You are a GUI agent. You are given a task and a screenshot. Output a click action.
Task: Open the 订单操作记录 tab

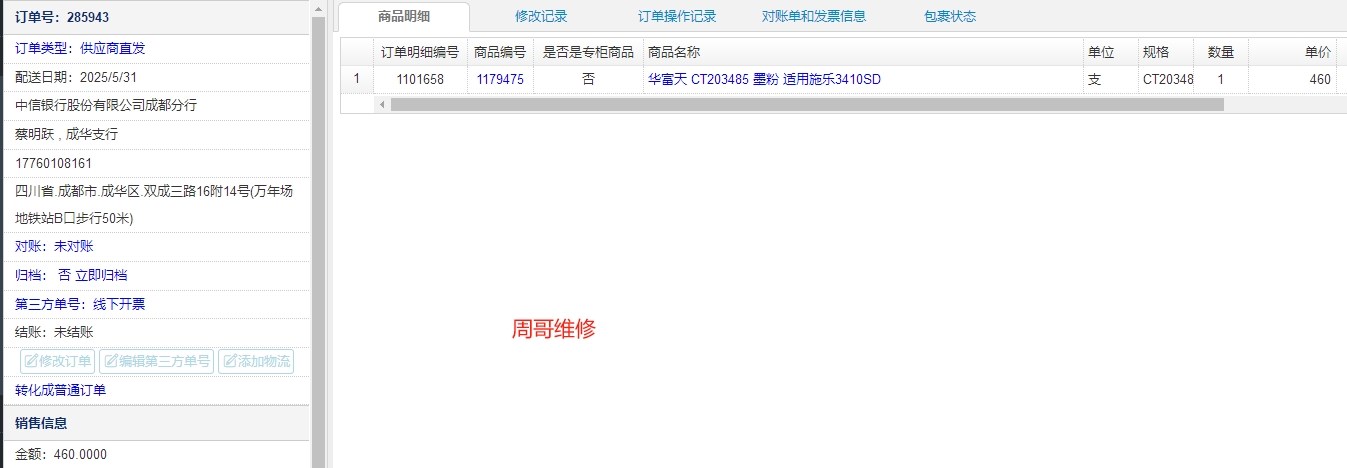point(677,16)
